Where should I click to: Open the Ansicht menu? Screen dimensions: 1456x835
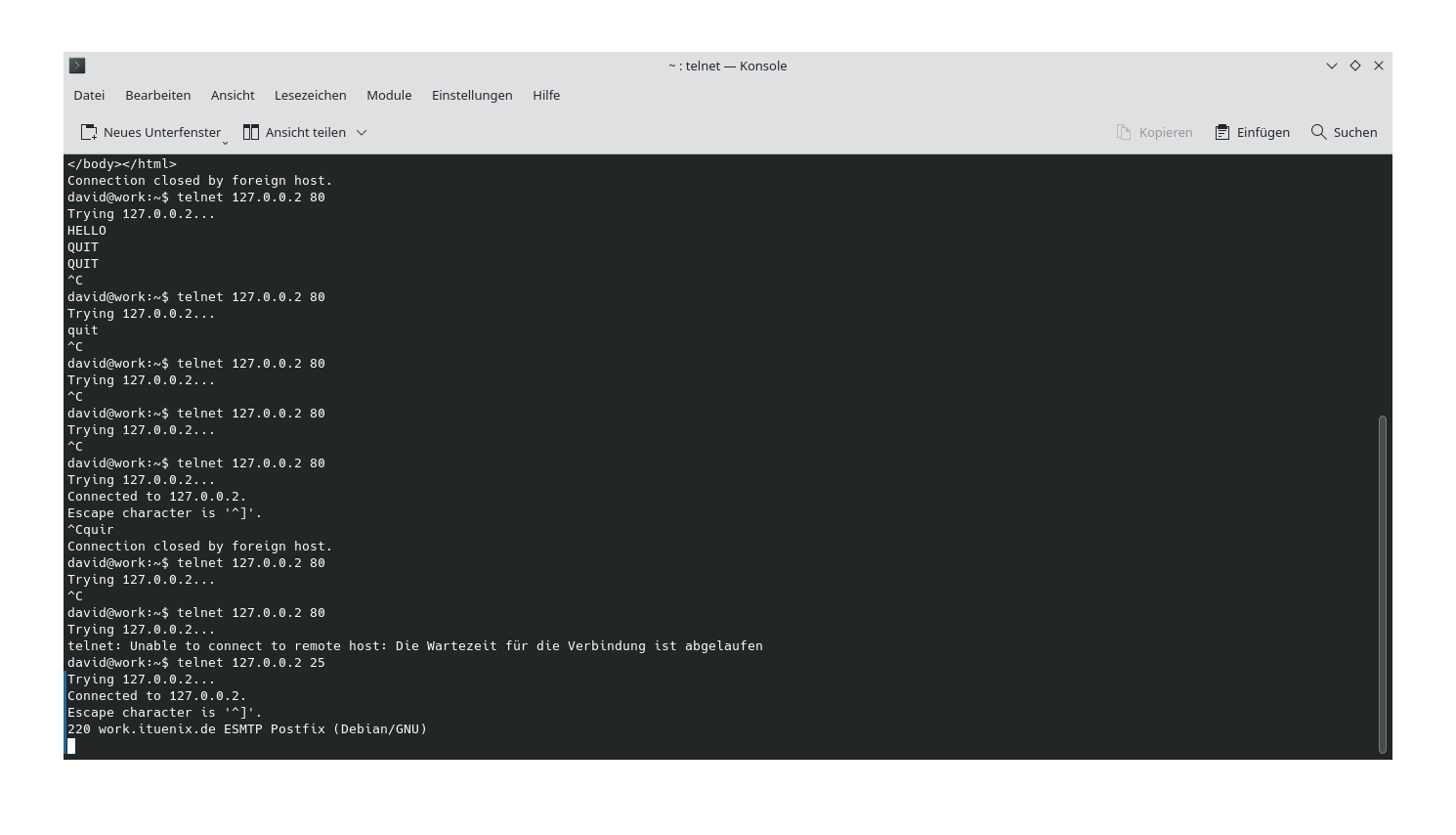coord(233,95)
